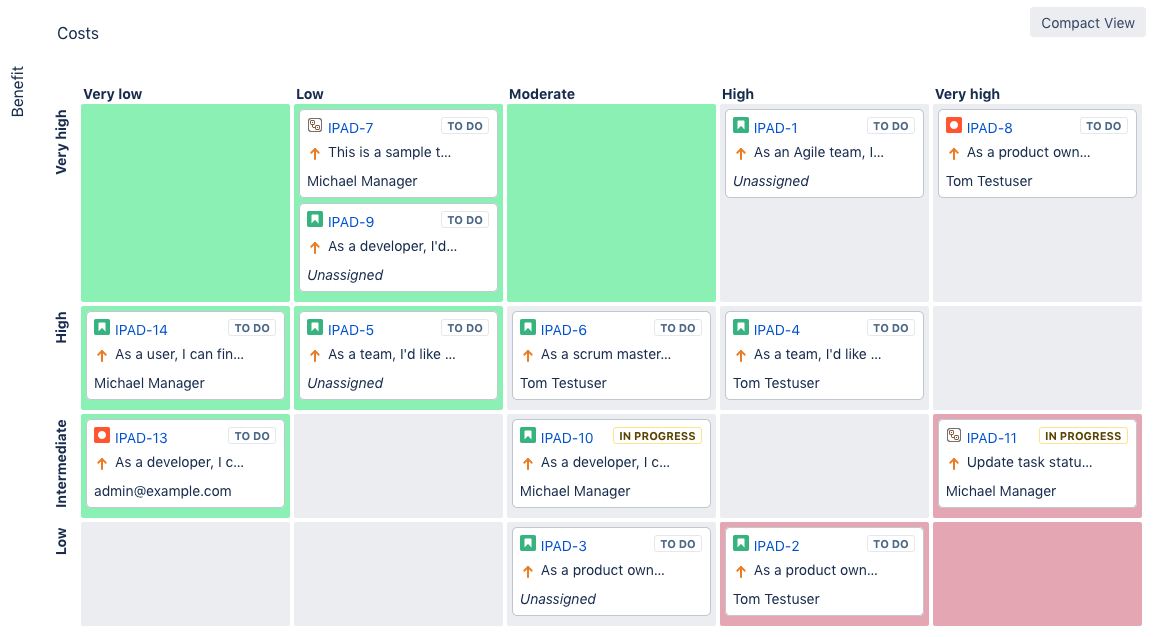Select the empty Very high benefit, Very low cost cell
The image size is (1157, 637).
point(185,203)
